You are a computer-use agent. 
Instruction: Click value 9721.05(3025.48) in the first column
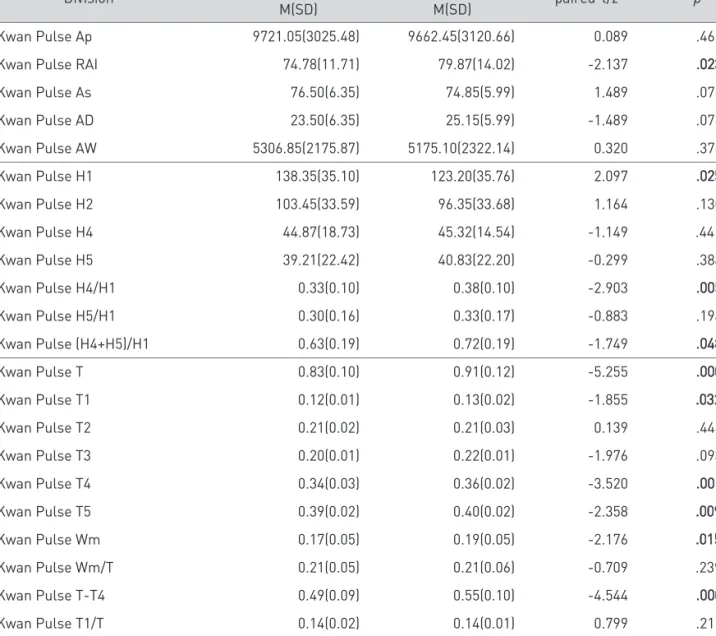point(306,37)
